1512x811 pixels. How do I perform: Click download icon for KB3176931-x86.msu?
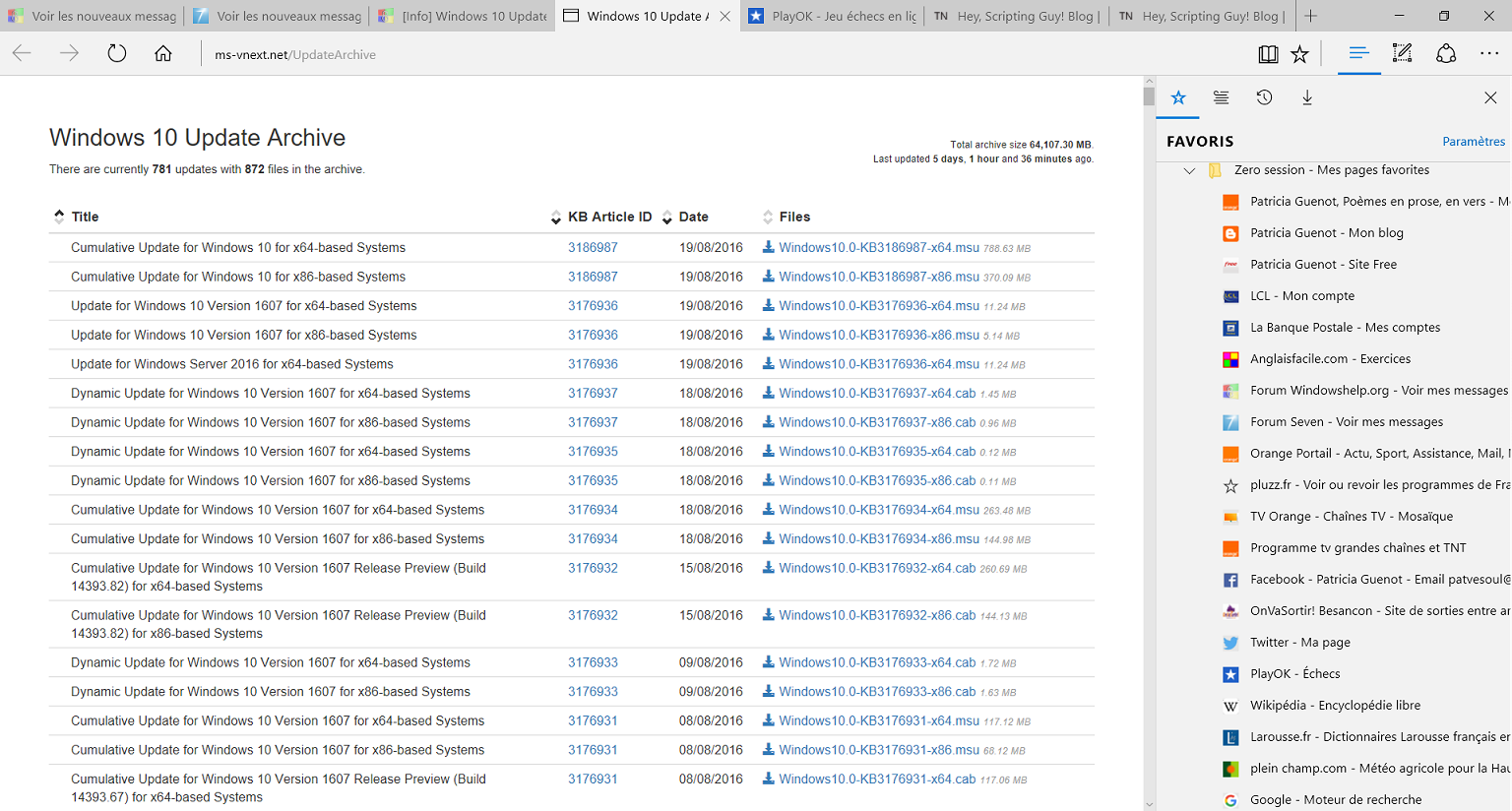pyautogui.click(x=768, y=750)
